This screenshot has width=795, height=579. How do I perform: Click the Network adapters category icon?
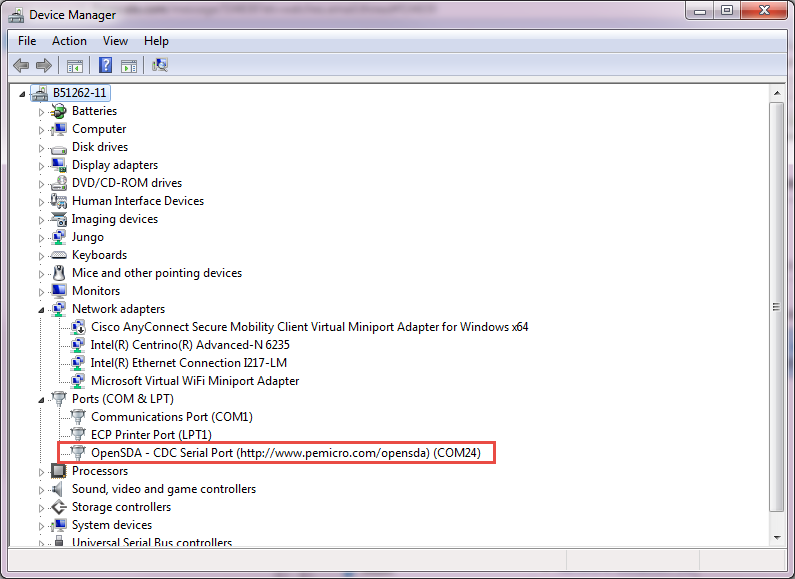[59, 309]
